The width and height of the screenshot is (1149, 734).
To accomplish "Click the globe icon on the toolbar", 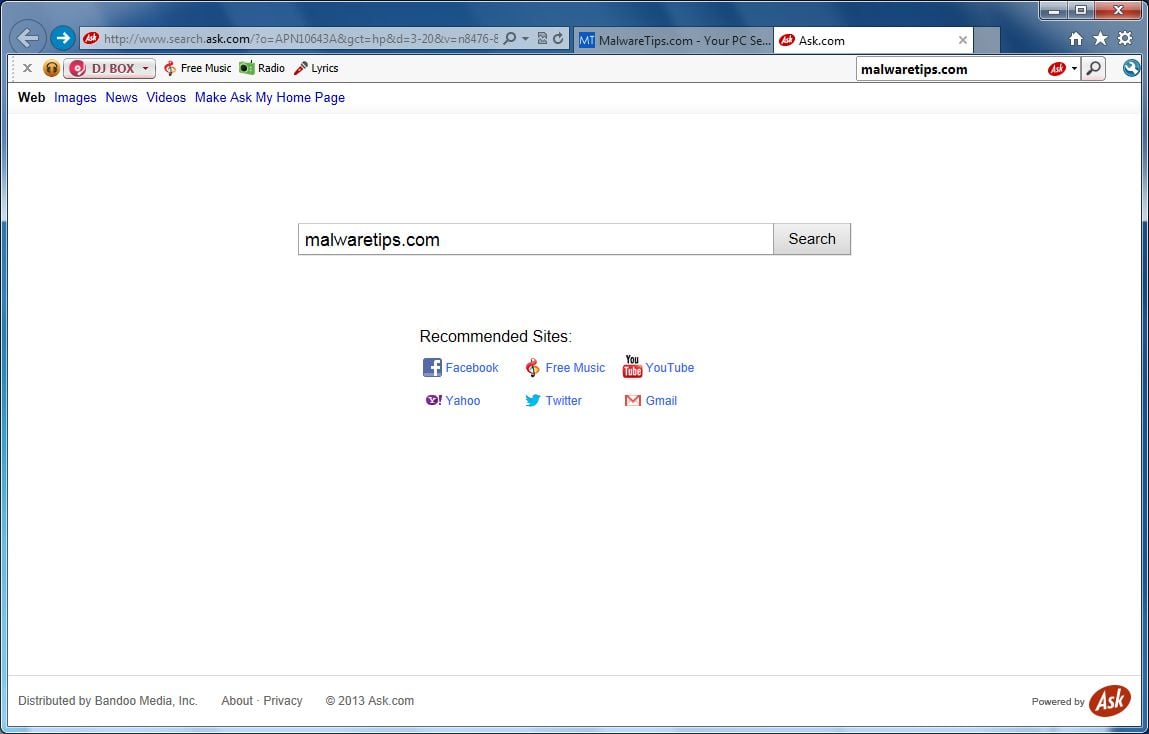I will (x=1131, y=69).
